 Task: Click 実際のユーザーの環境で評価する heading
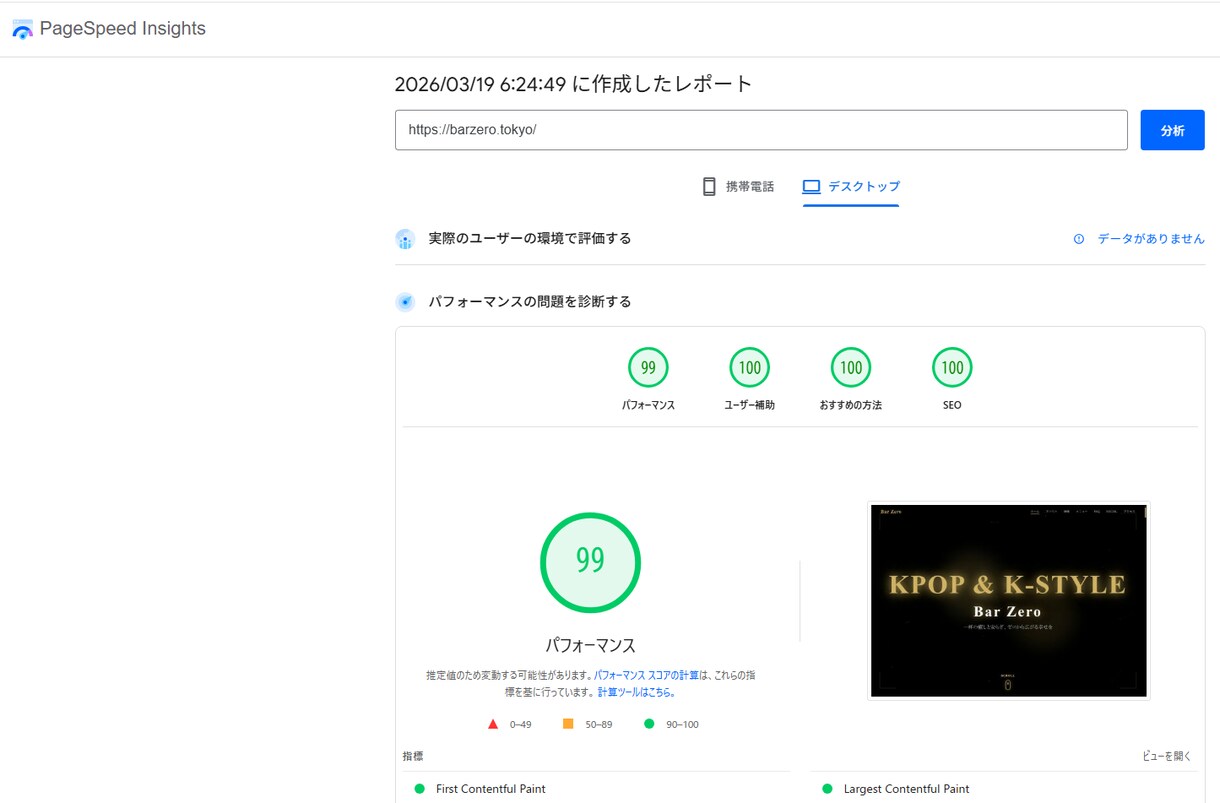click(x=530, y=238)
